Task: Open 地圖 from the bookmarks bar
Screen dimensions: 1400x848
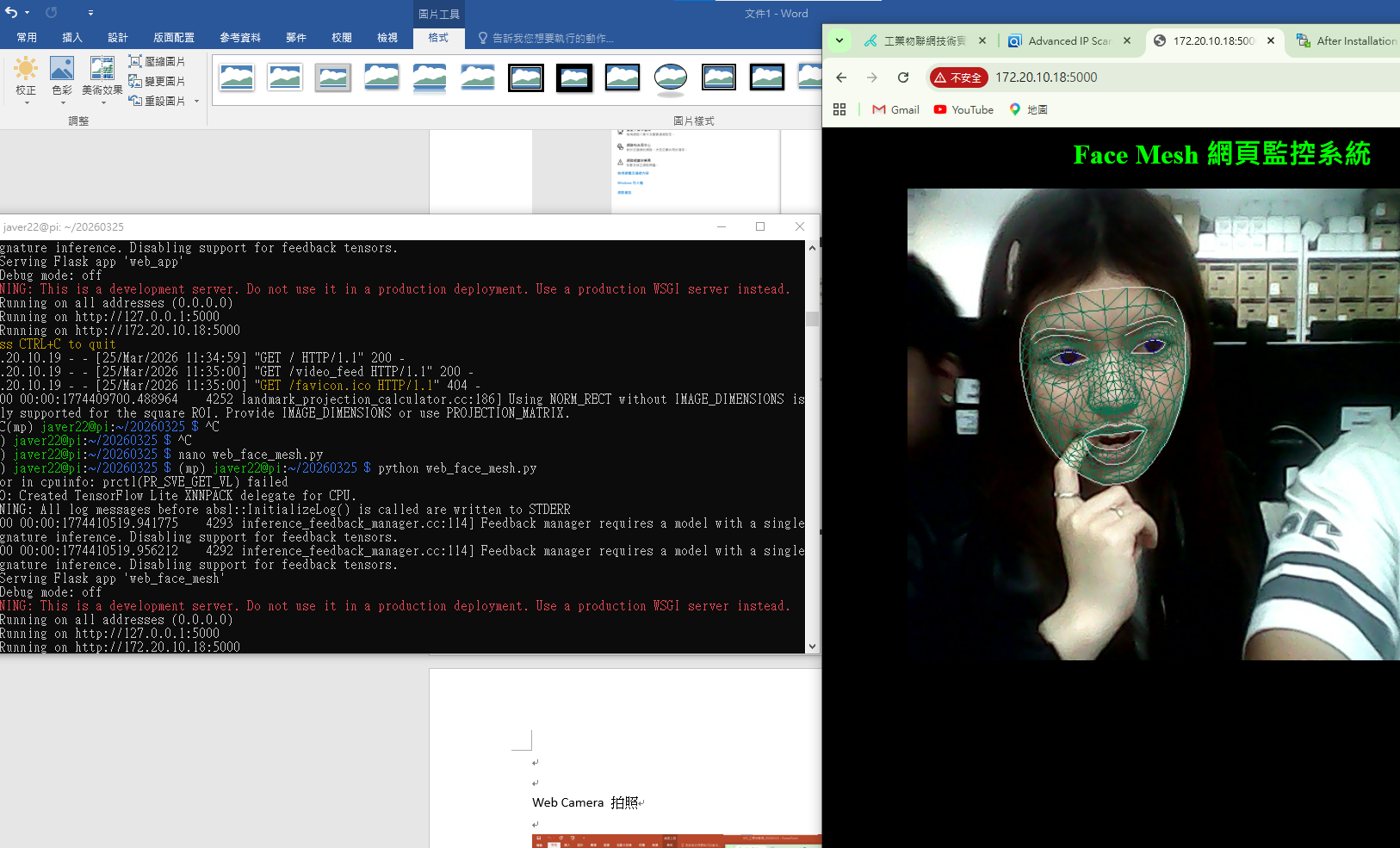Action: (x=1028, y=109)
